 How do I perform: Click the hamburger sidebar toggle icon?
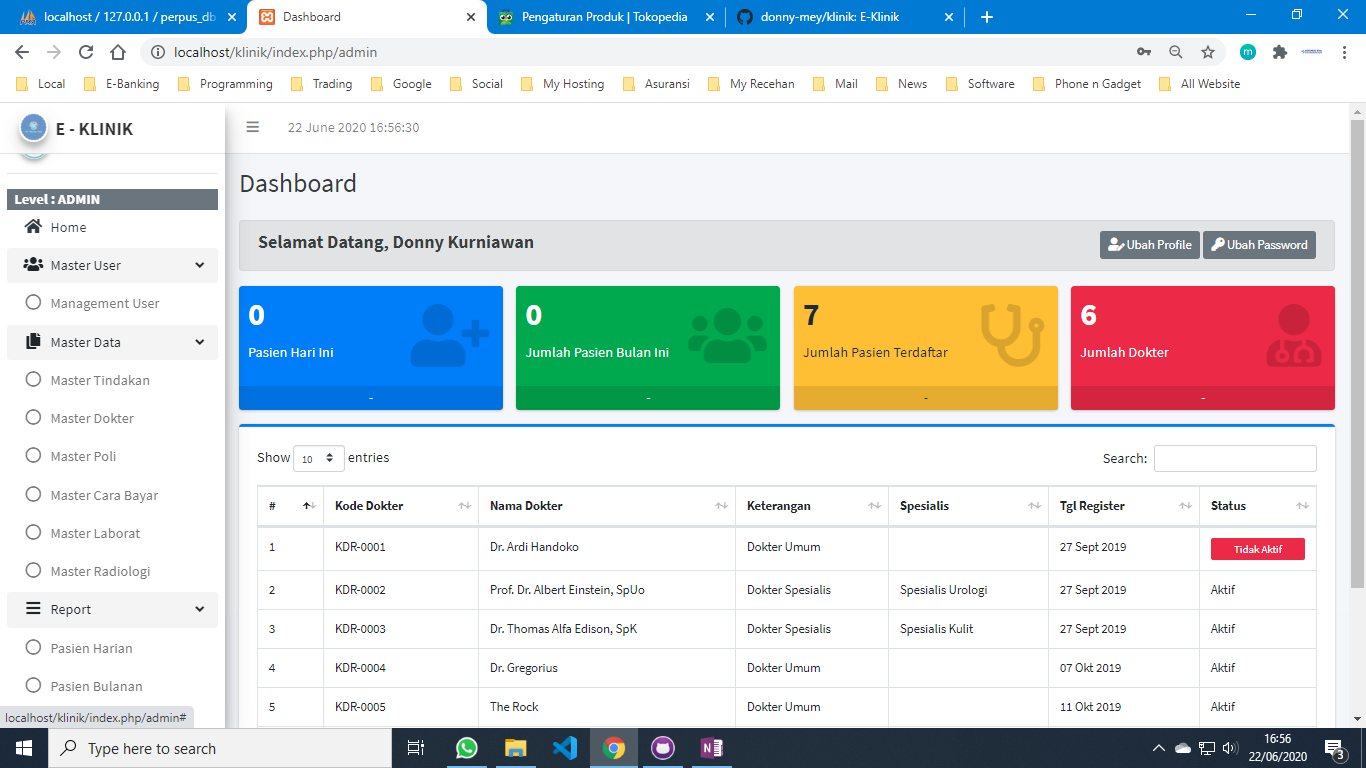point(253,127)
